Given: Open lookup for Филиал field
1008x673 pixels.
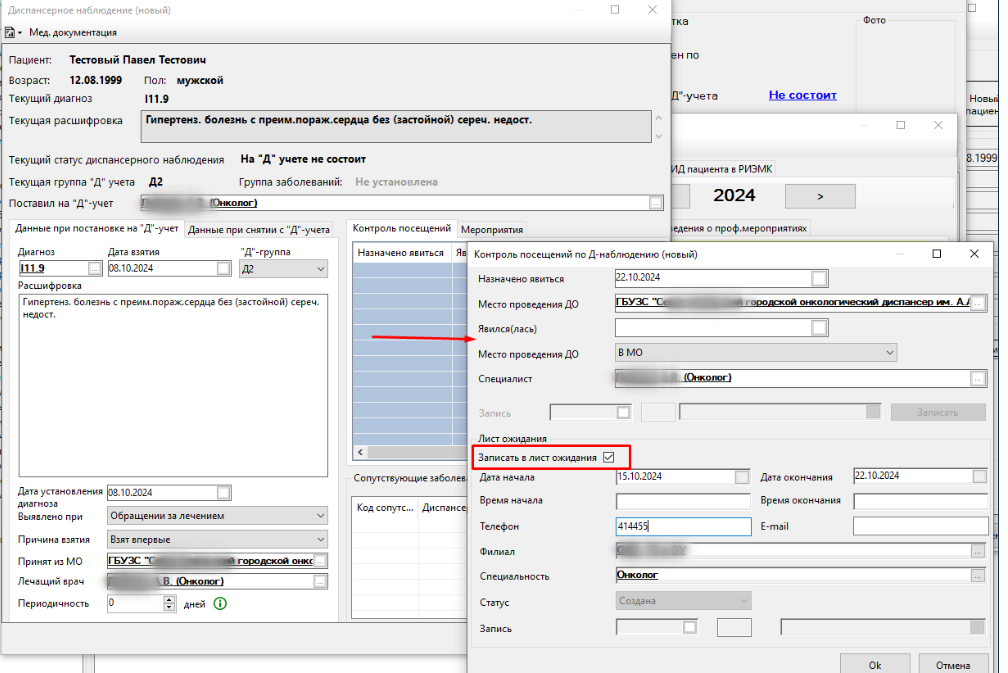Looking at the screenshot, I should pos(978,552).
